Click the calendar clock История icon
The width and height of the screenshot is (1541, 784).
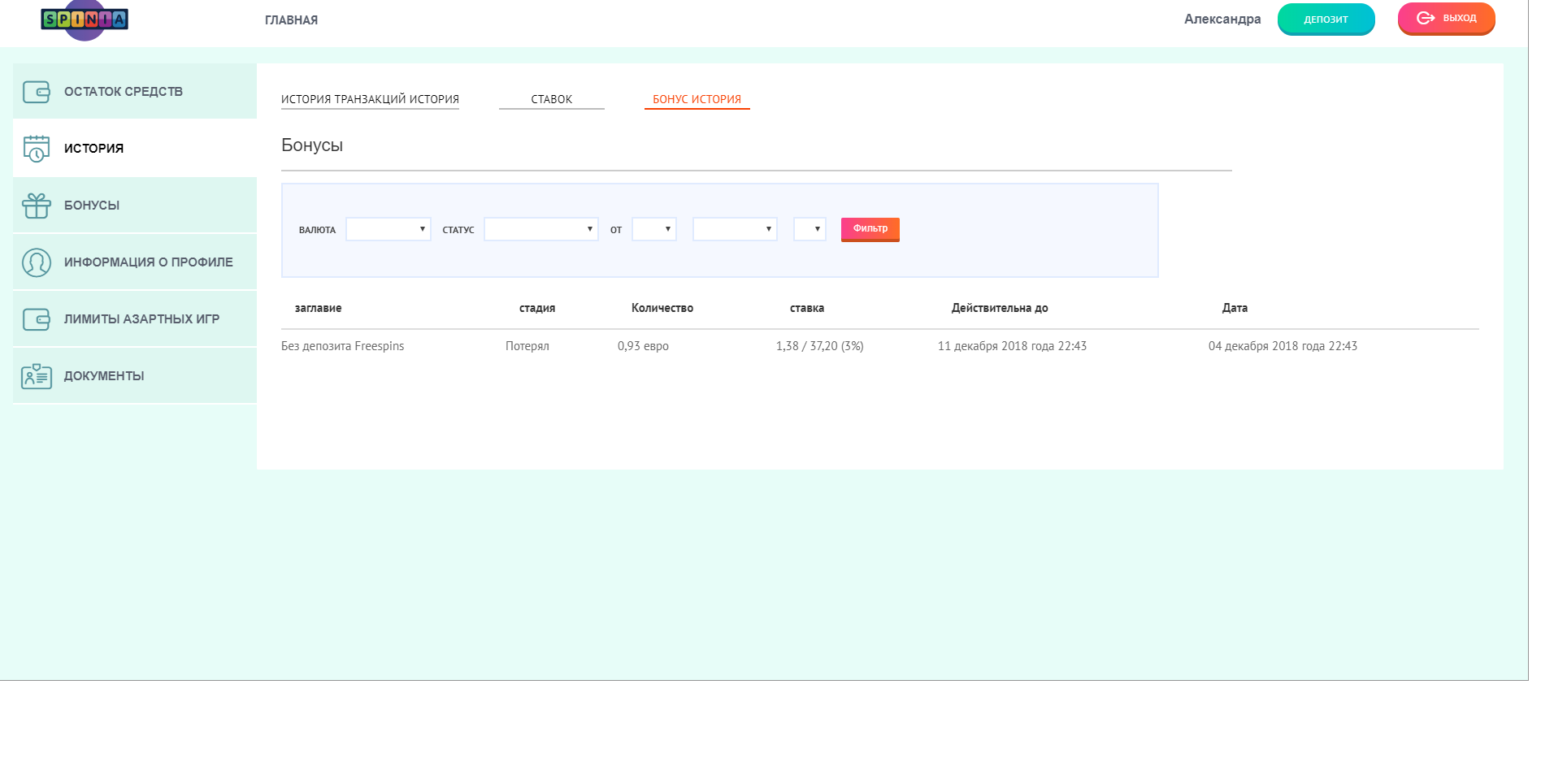(37, 149)
